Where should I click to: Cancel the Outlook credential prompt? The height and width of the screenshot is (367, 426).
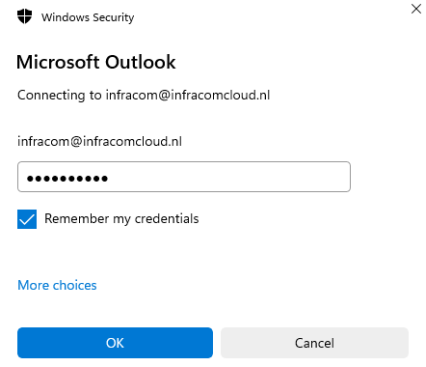click(x=314, y=343)
